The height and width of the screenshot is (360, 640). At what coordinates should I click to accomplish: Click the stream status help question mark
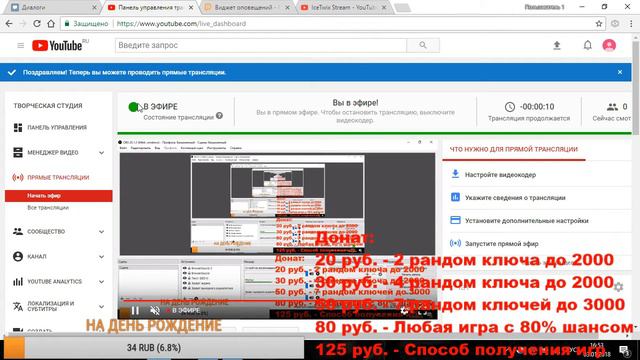tap(219, 116)
